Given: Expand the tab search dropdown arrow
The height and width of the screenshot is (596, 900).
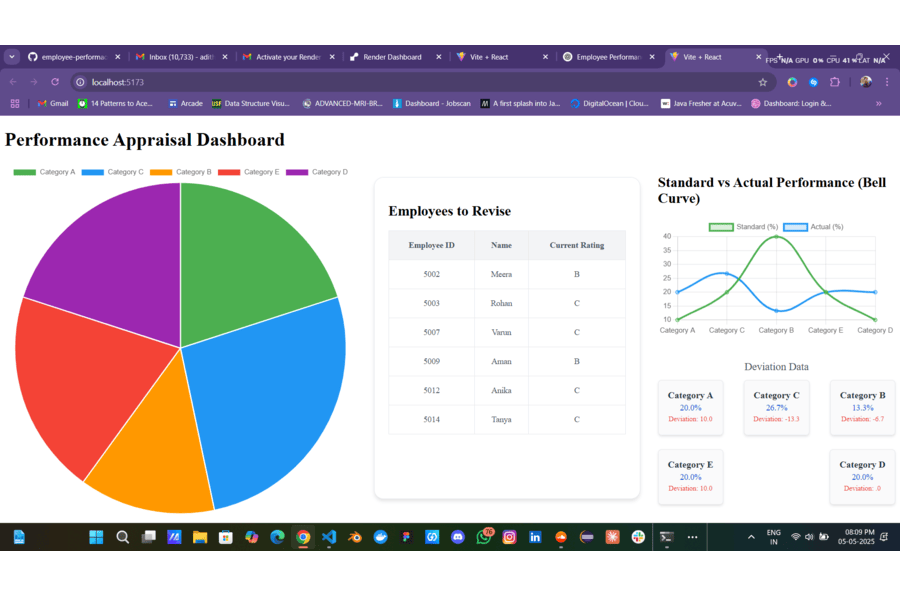Looking at the screenshot, I should tap(12, 57).
